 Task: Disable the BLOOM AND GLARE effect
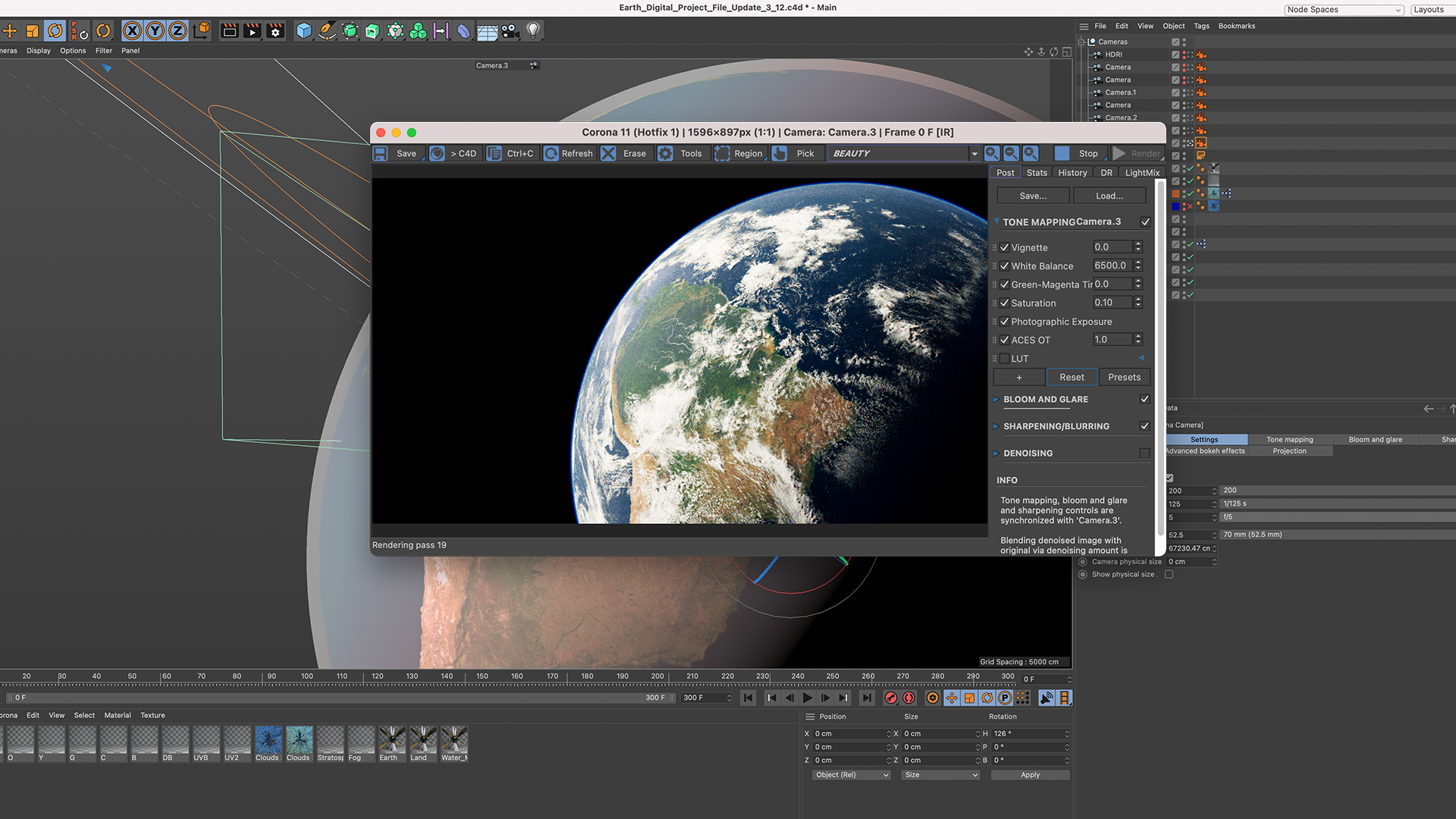[1146, 399]
